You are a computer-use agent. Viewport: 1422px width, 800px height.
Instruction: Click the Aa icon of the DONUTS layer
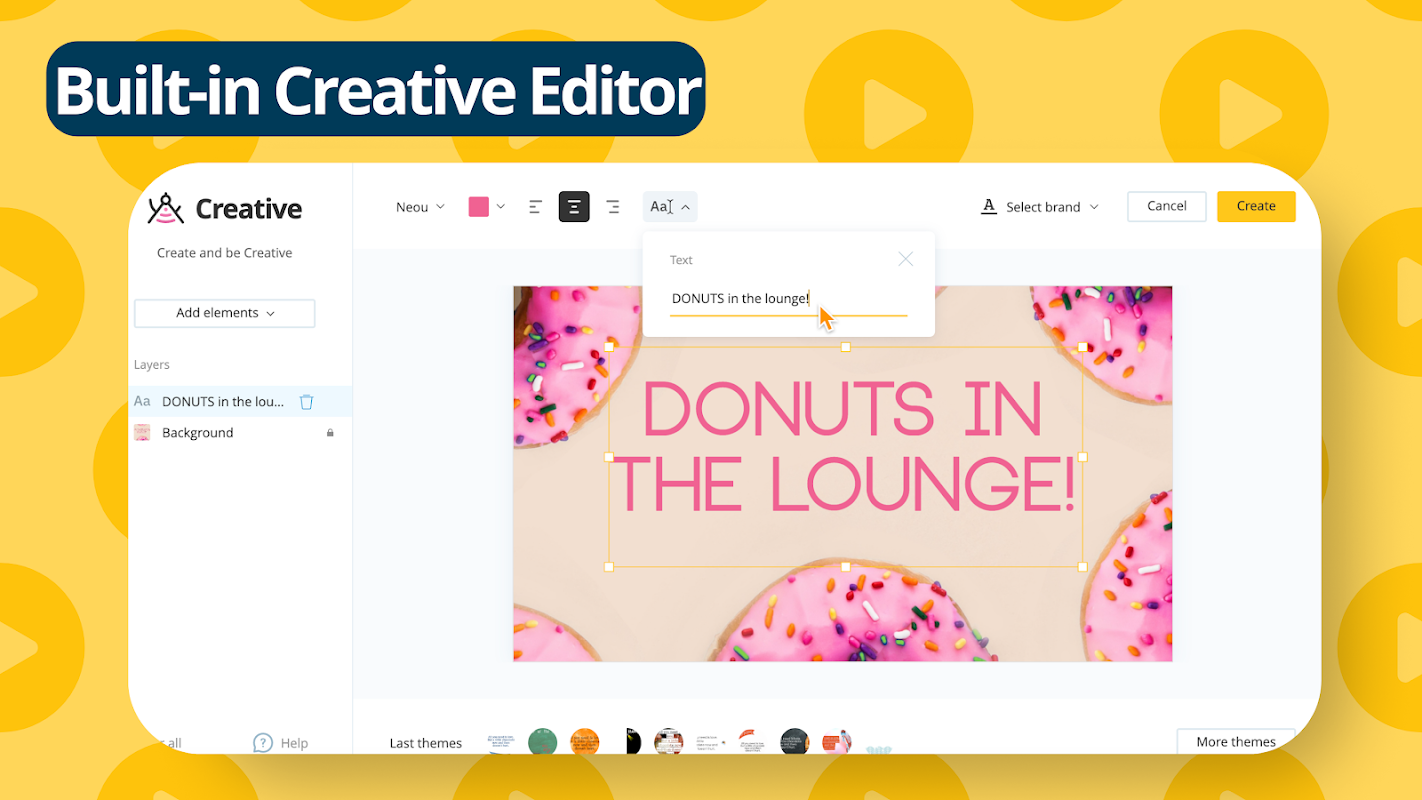tap(142, 401)
